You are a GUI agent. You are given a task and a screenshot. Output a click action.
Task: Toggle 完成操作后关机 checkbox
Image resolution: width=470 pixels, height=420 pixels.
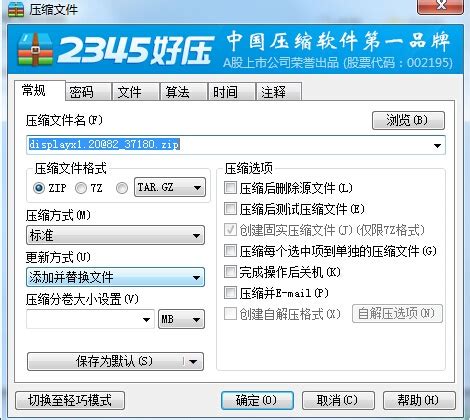[230, 272]
